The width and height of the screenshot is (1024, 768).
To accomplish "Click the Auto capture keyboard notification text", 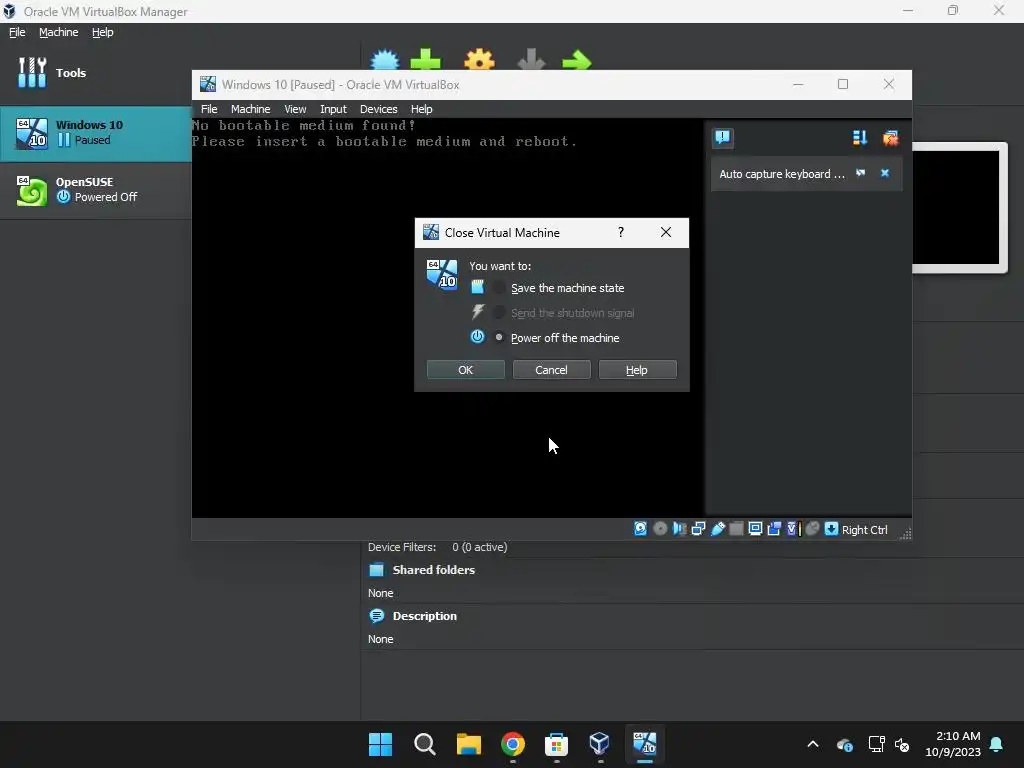I will [782, 174].
